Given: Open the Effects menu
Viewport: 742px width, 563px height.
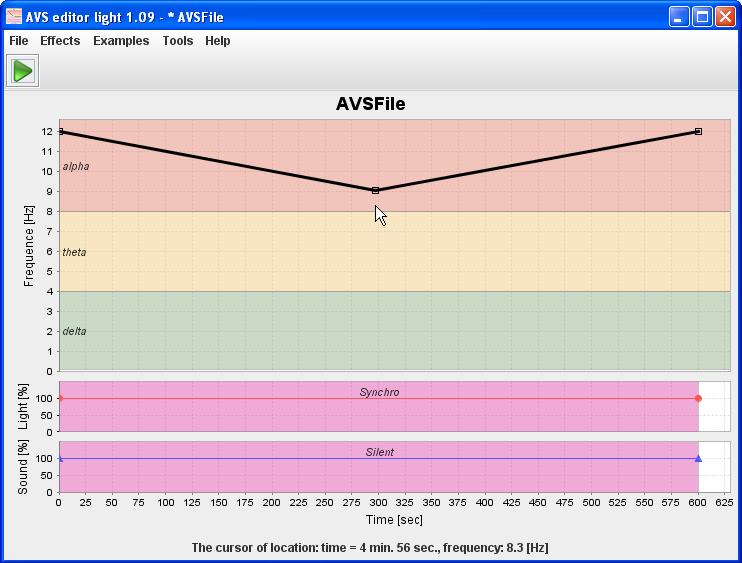Looking at the screenshot, I should (60, 41).
